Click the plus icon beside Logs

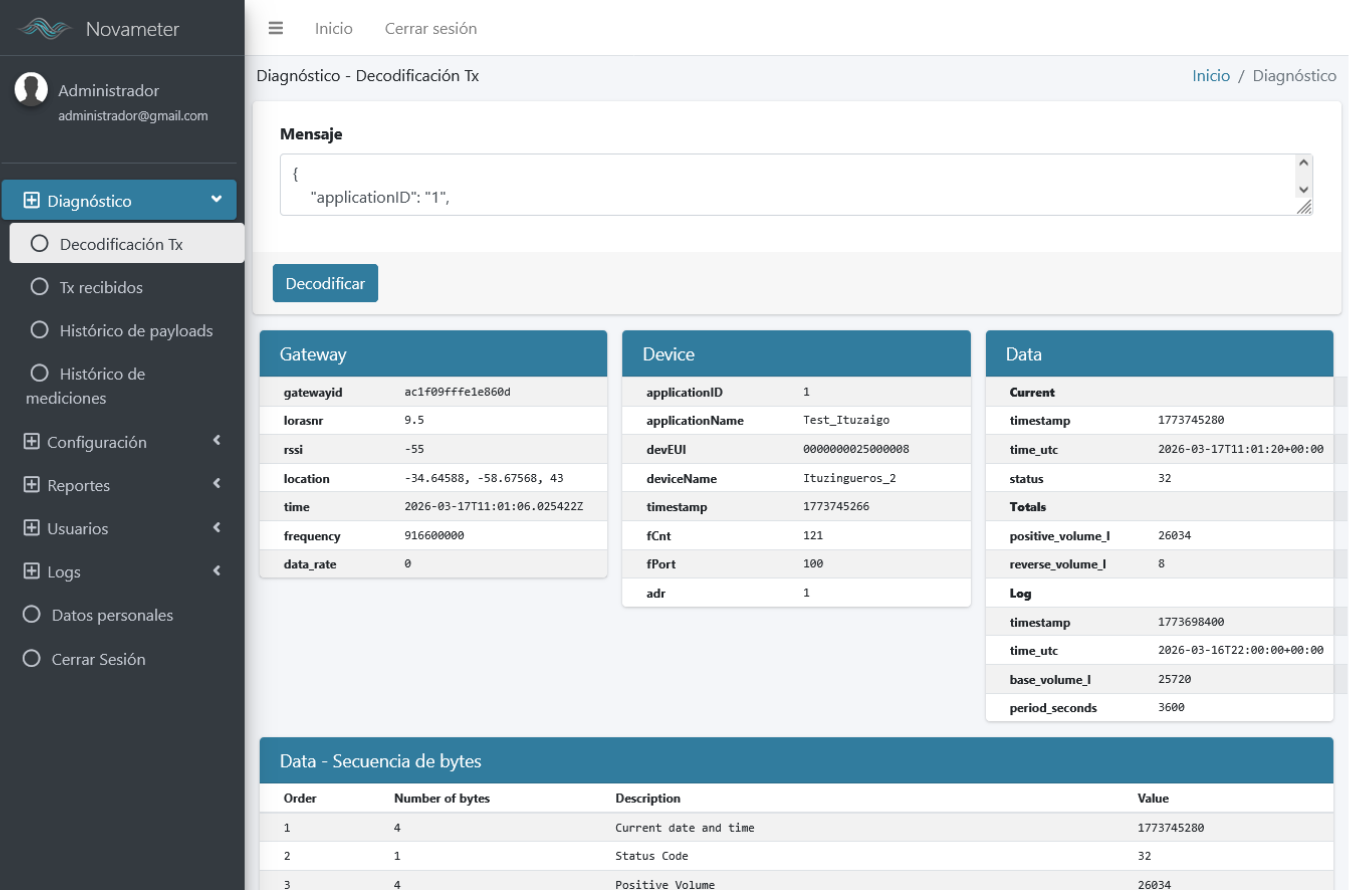click(31, 572)
